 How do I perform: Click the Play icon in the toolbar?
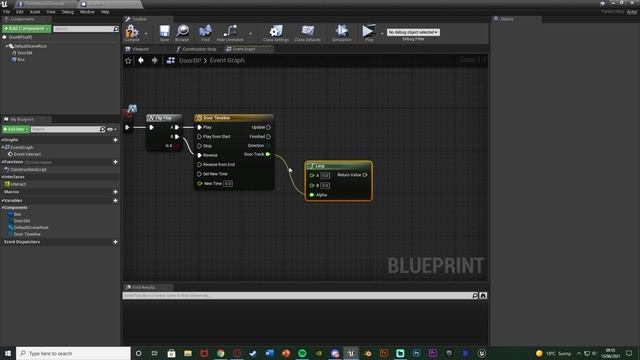pos(369,32)
